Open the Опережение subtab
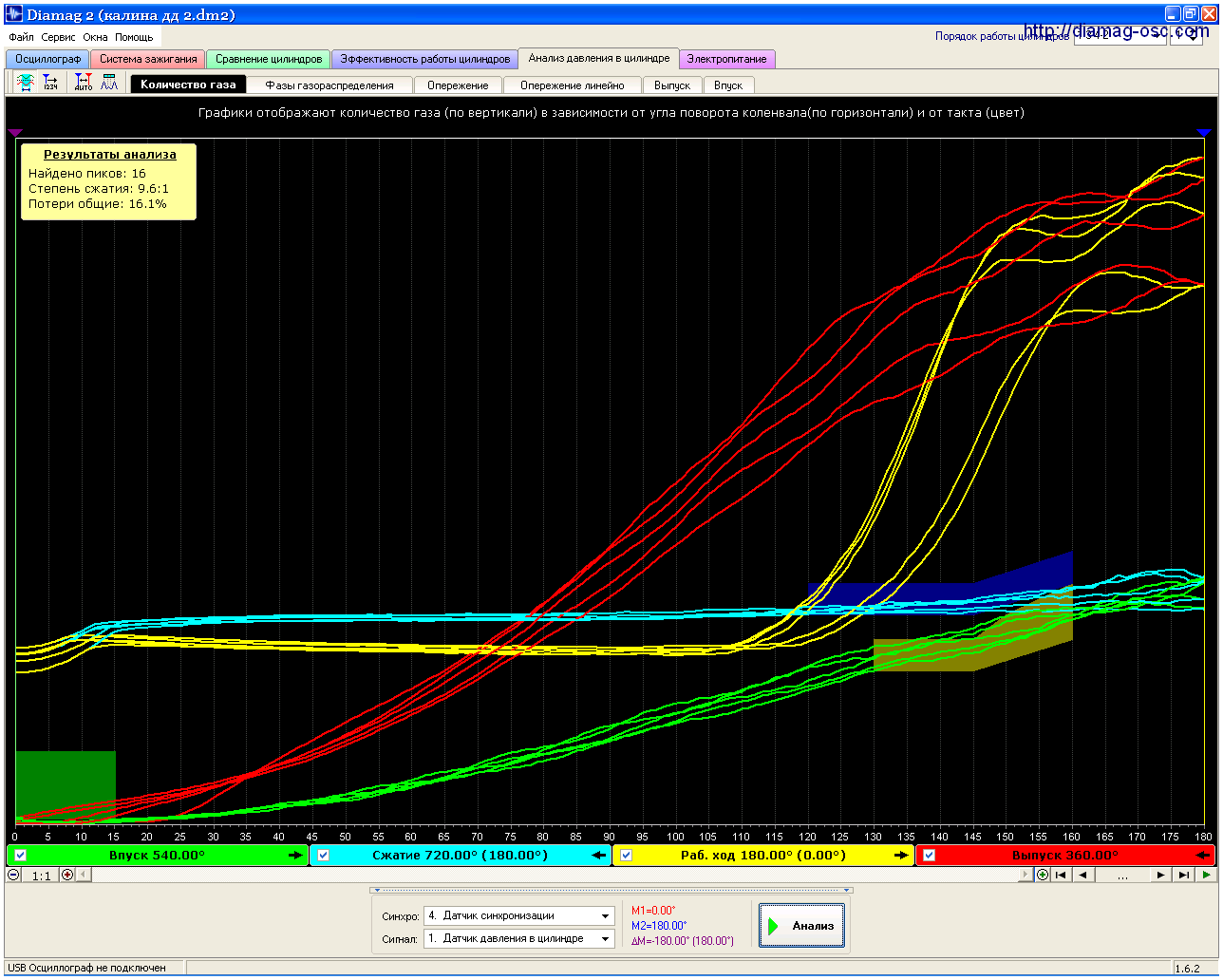The height and width of the screenshot is (980, 1223). click(x=458, y=85)
